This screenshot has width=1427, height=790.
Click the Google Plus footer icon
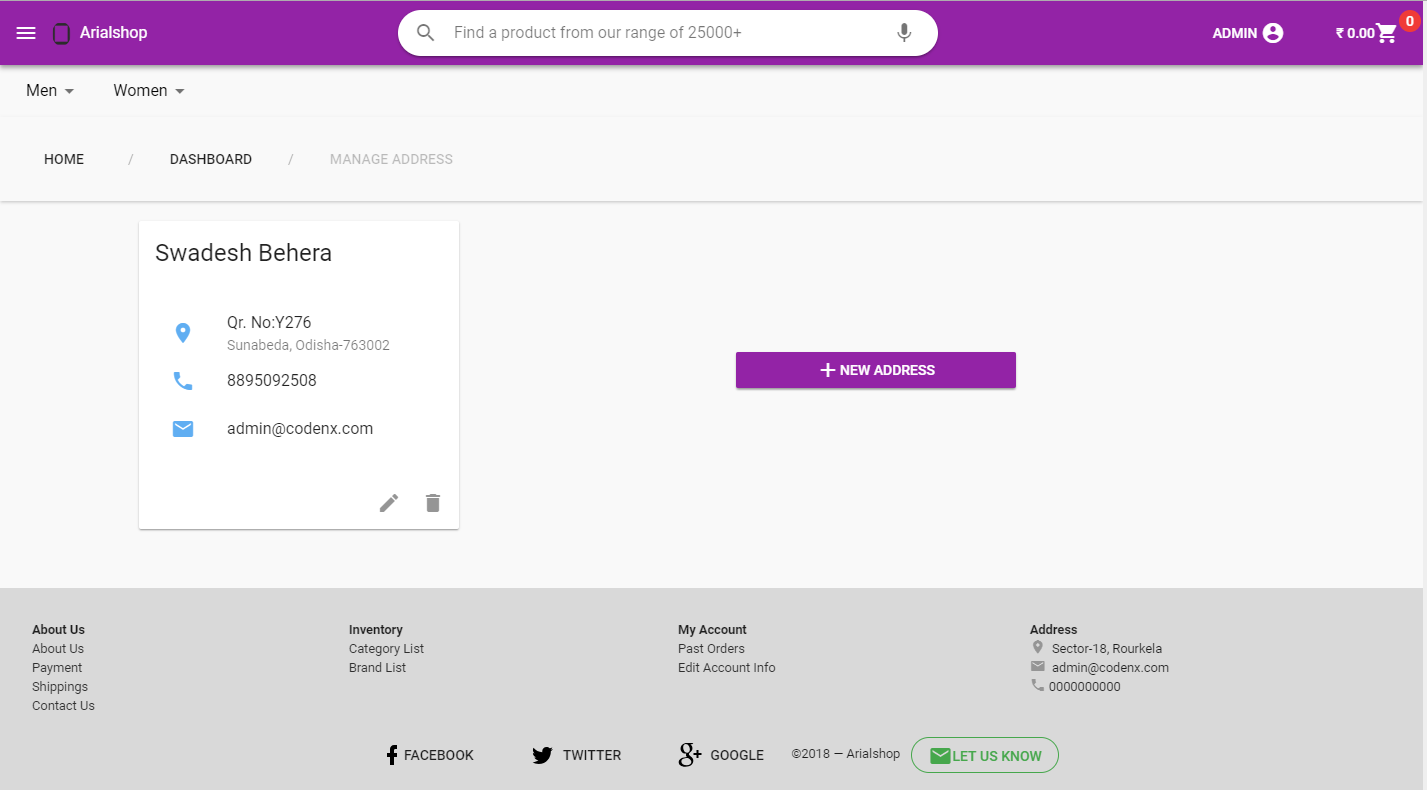(689, 755)
